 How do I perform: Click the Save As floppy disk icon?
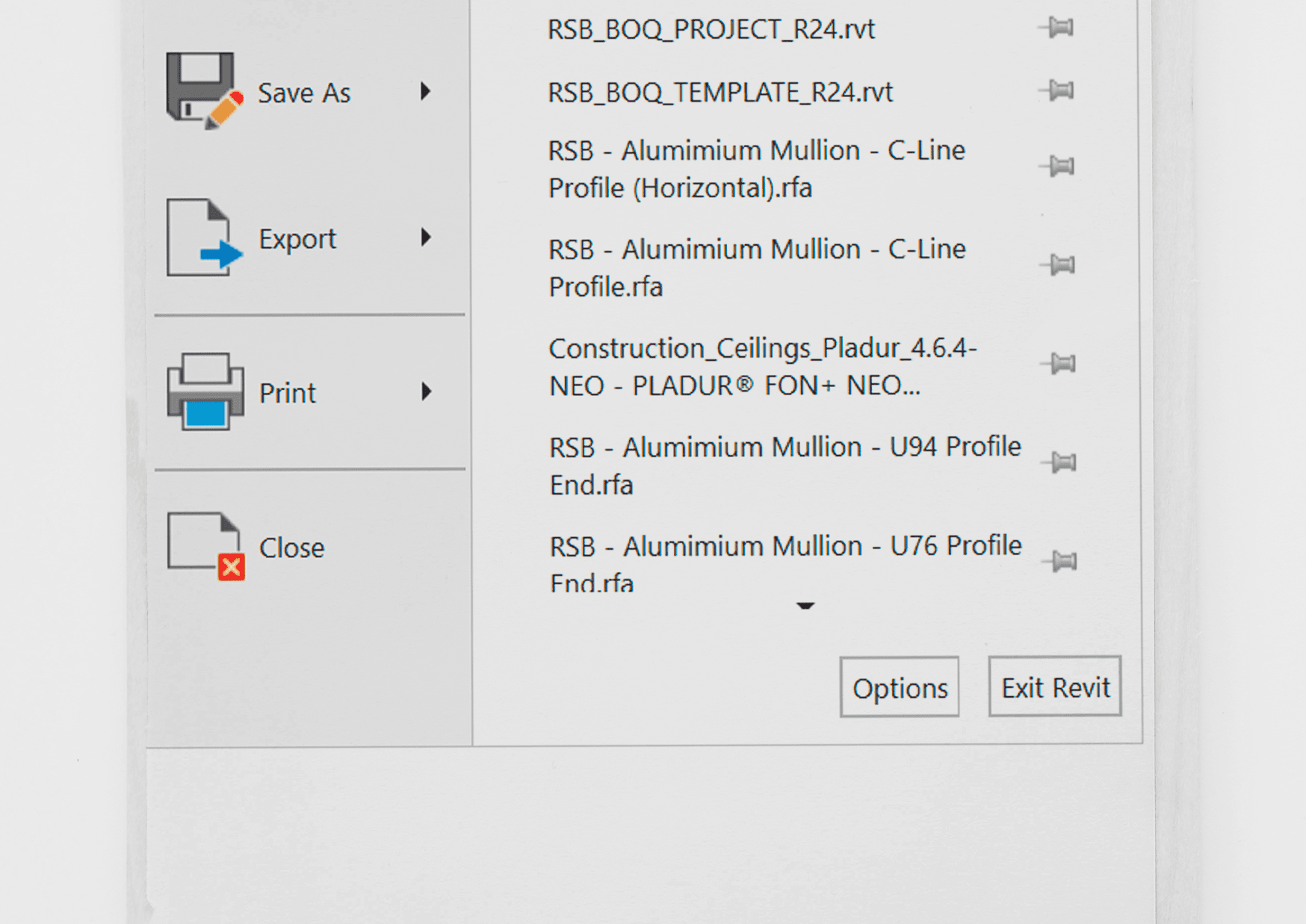click(x=202, y=90)
